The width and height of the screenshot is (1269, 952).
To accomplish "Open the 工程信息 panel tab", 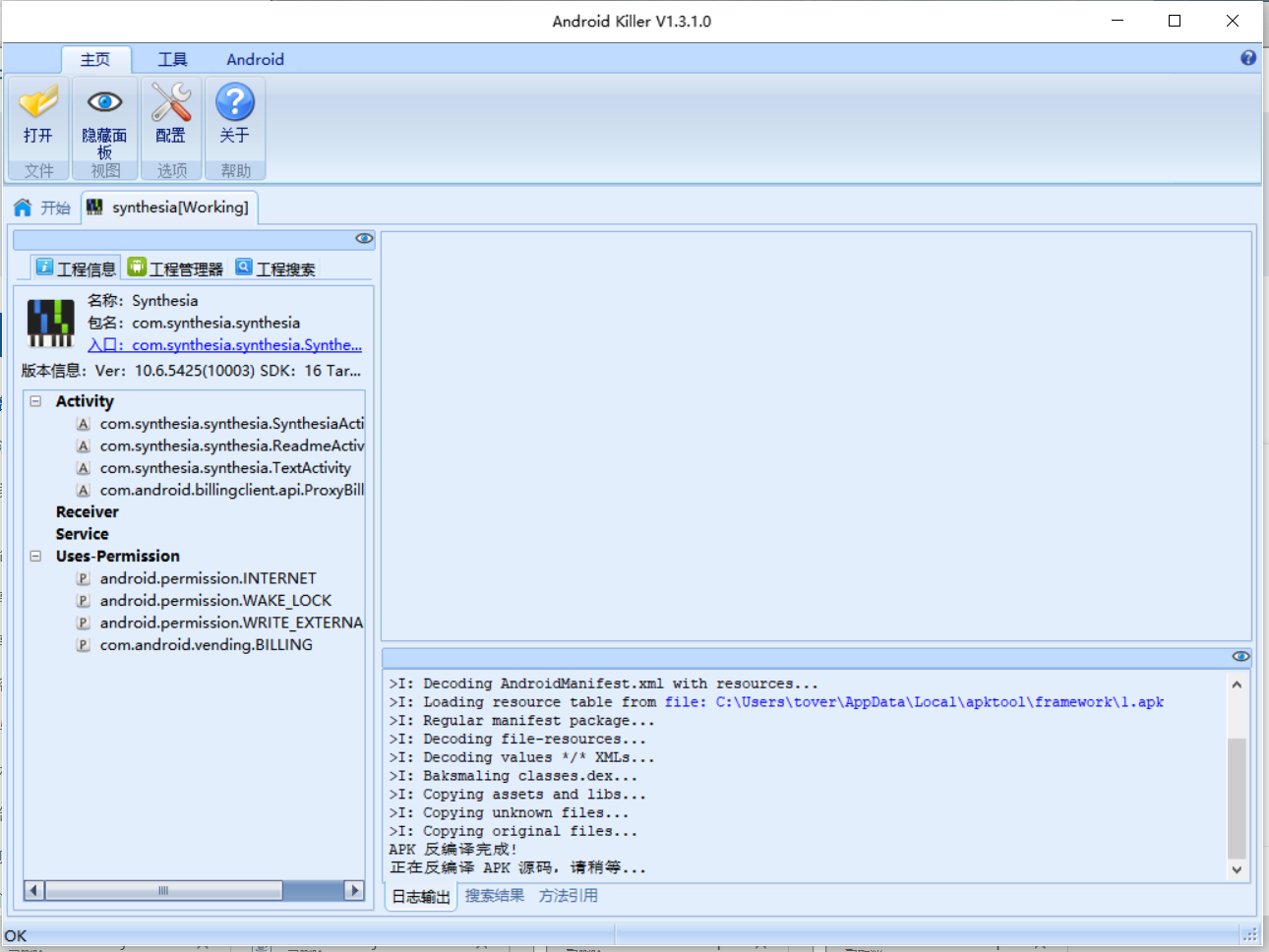I will (76, 268).
